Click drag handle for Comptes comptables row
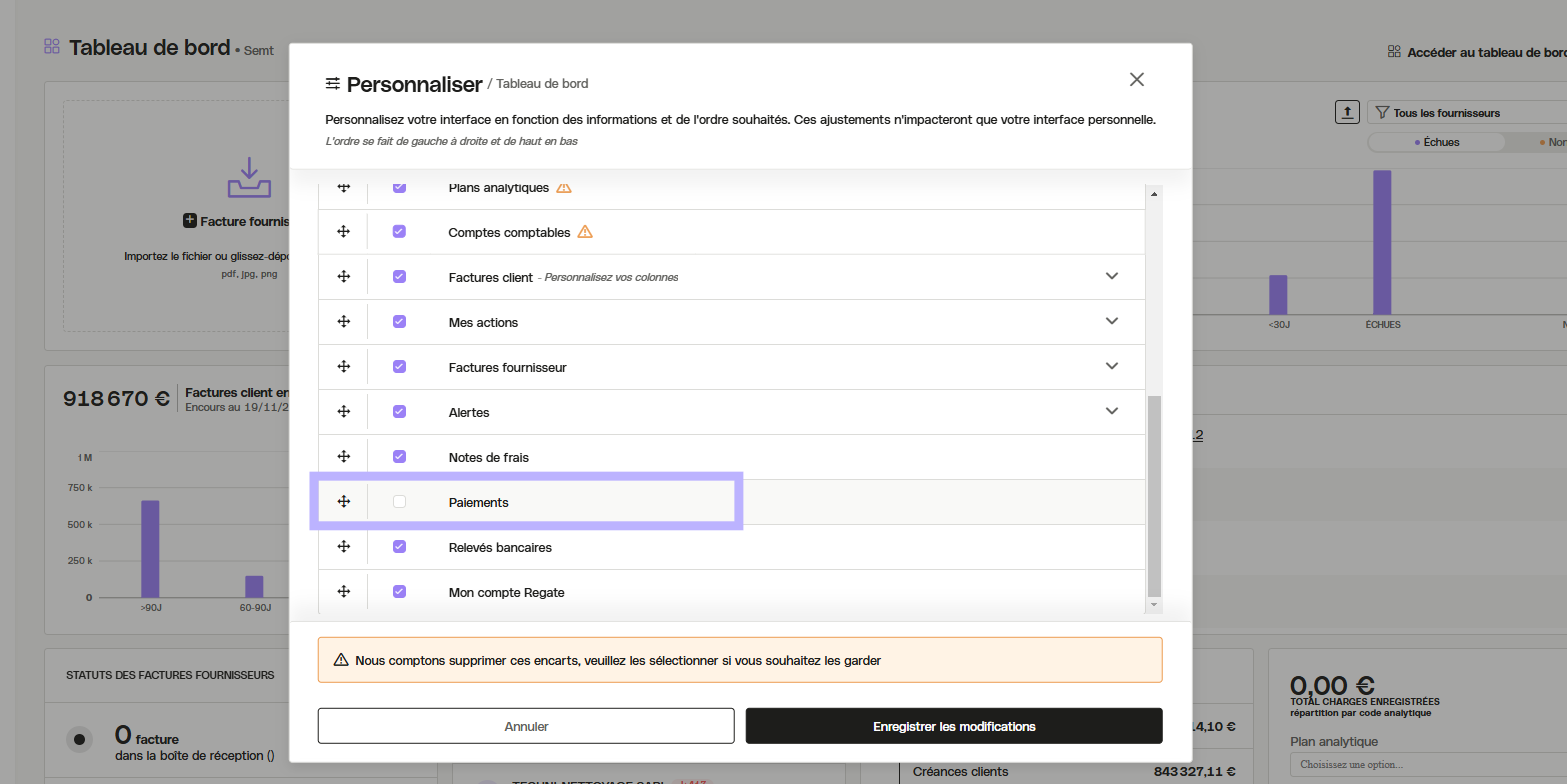The width and height of the screenshot is (1567, 784). click(x=343, y=232)
